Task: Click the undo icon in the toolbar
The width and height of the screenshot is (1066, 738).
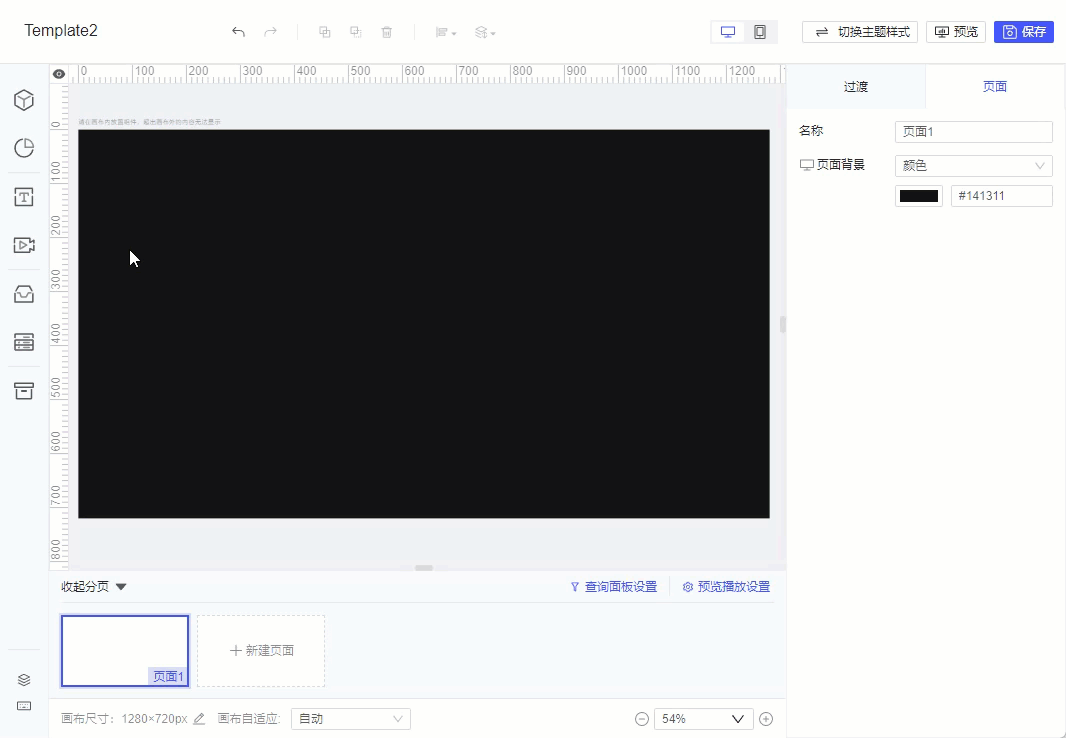Action: 238,31
